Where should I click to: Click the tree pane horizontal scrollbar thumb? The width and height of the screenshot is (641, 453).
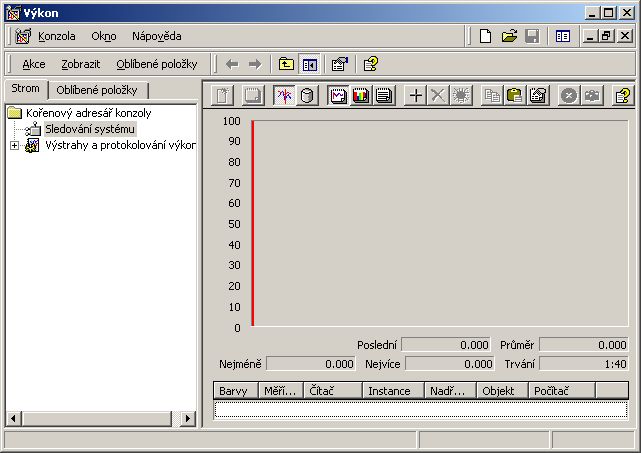tap(97, 419)
